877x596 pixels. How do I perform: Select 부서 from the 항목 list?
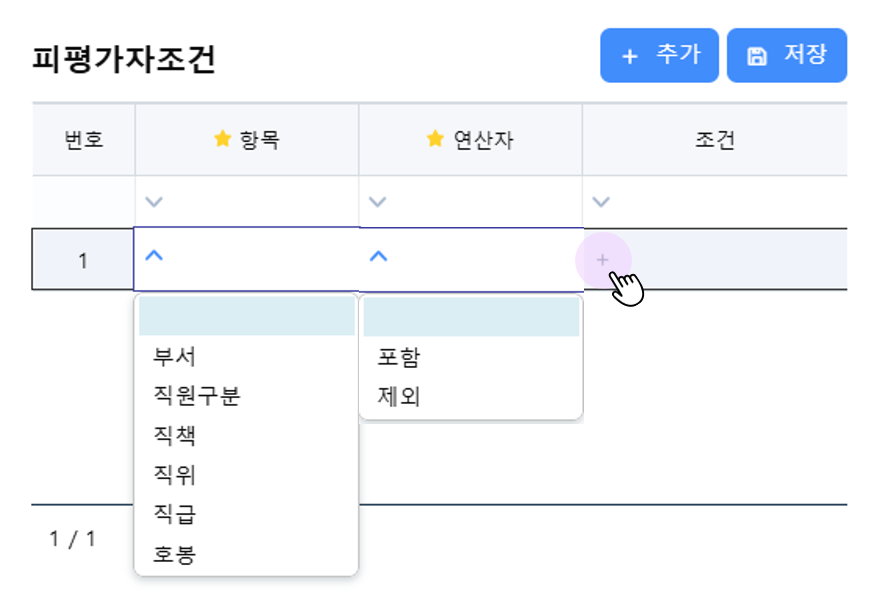pos(174,357)
